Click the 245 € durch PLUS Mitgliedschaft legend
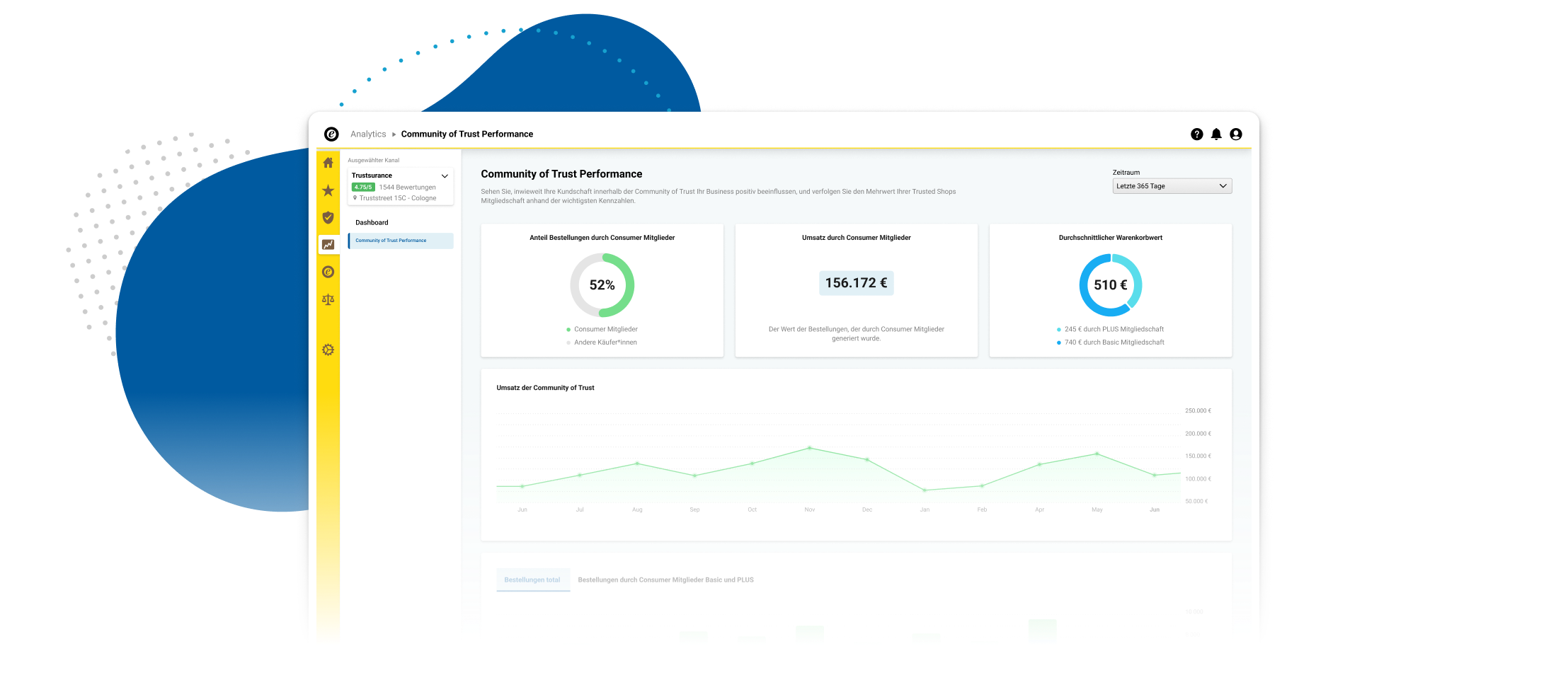1568x685 pixels. tap(1110, 329)
